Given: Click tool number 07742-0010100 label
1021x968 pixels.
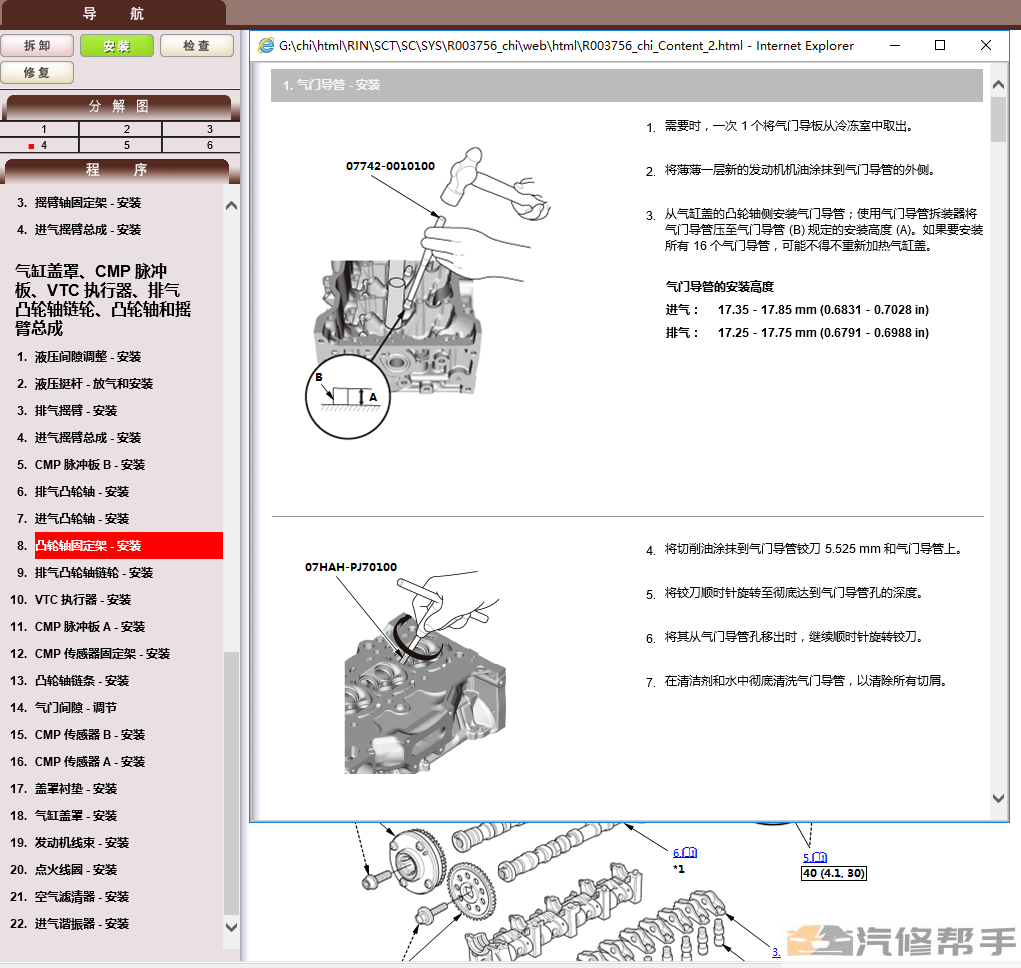Looking at the screenshot, I should (x=390, y=166).
